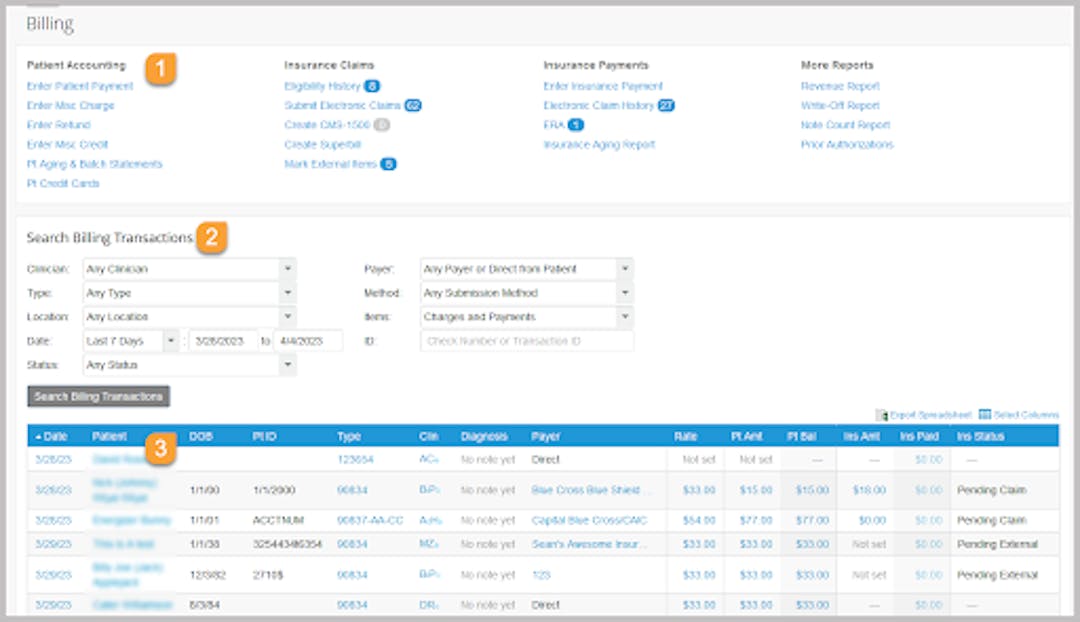Click the Electronic Claim History count badge
Screen dimensions: 1080x622
pyautogui.click(x=667, y=106)
